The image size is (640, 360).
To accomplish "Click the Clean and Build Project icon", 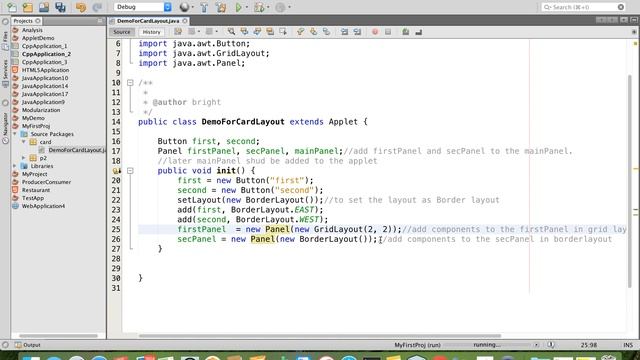I will [x=221, y=7].
